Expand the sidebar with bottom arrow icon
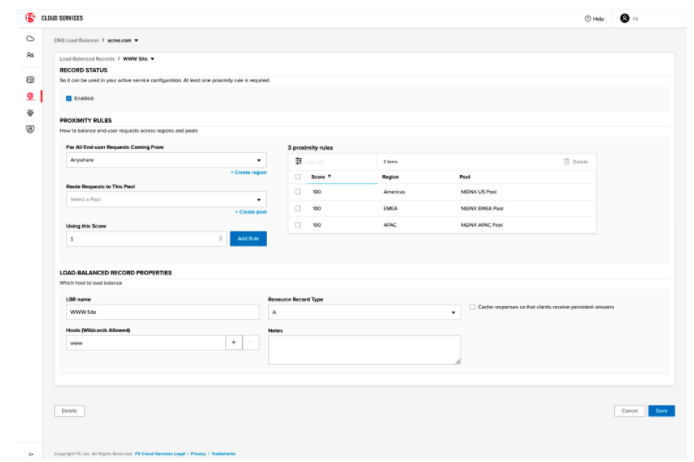 [30, 453]
